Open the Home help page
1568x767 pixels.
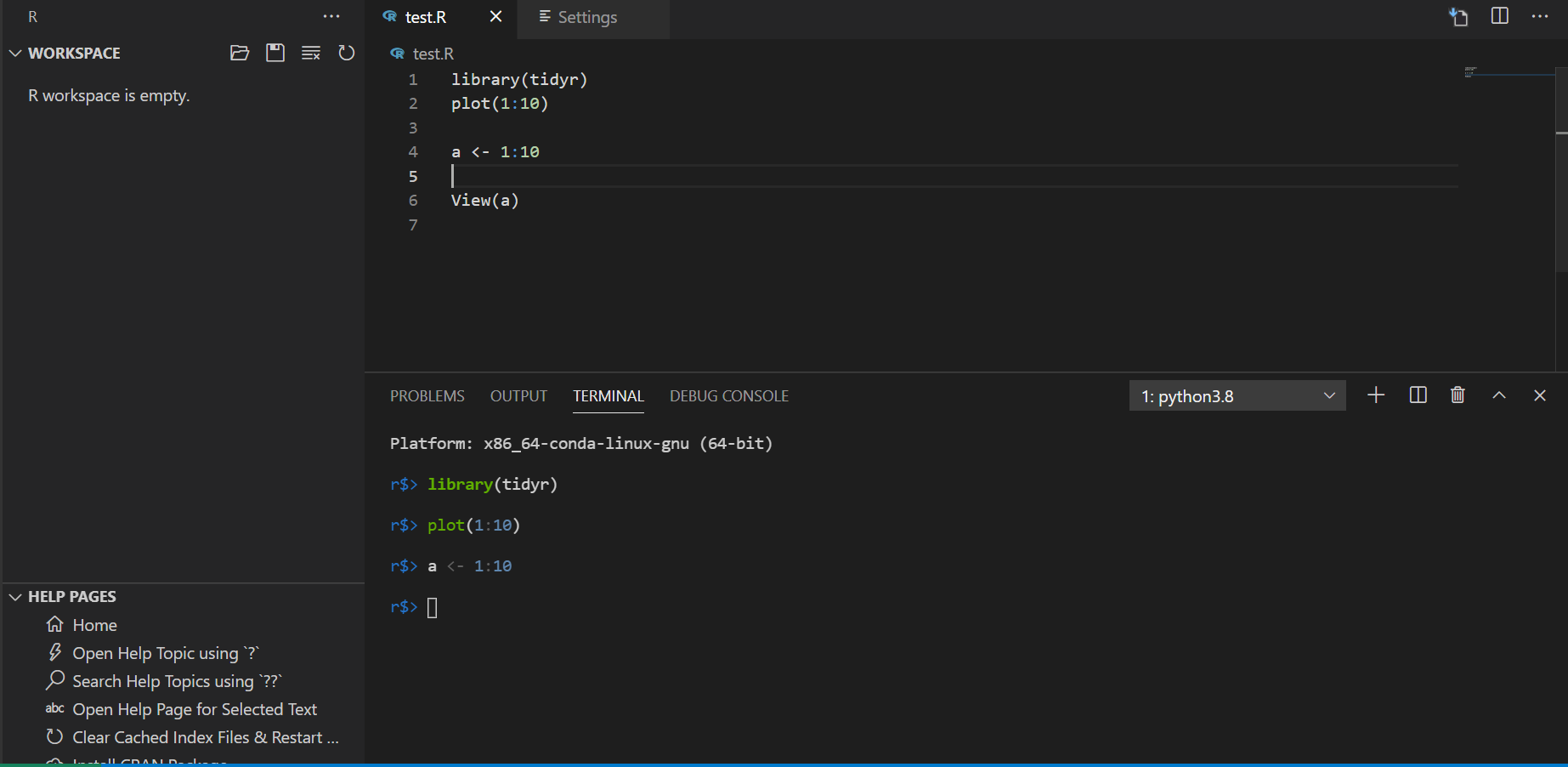tap(94, 625)
